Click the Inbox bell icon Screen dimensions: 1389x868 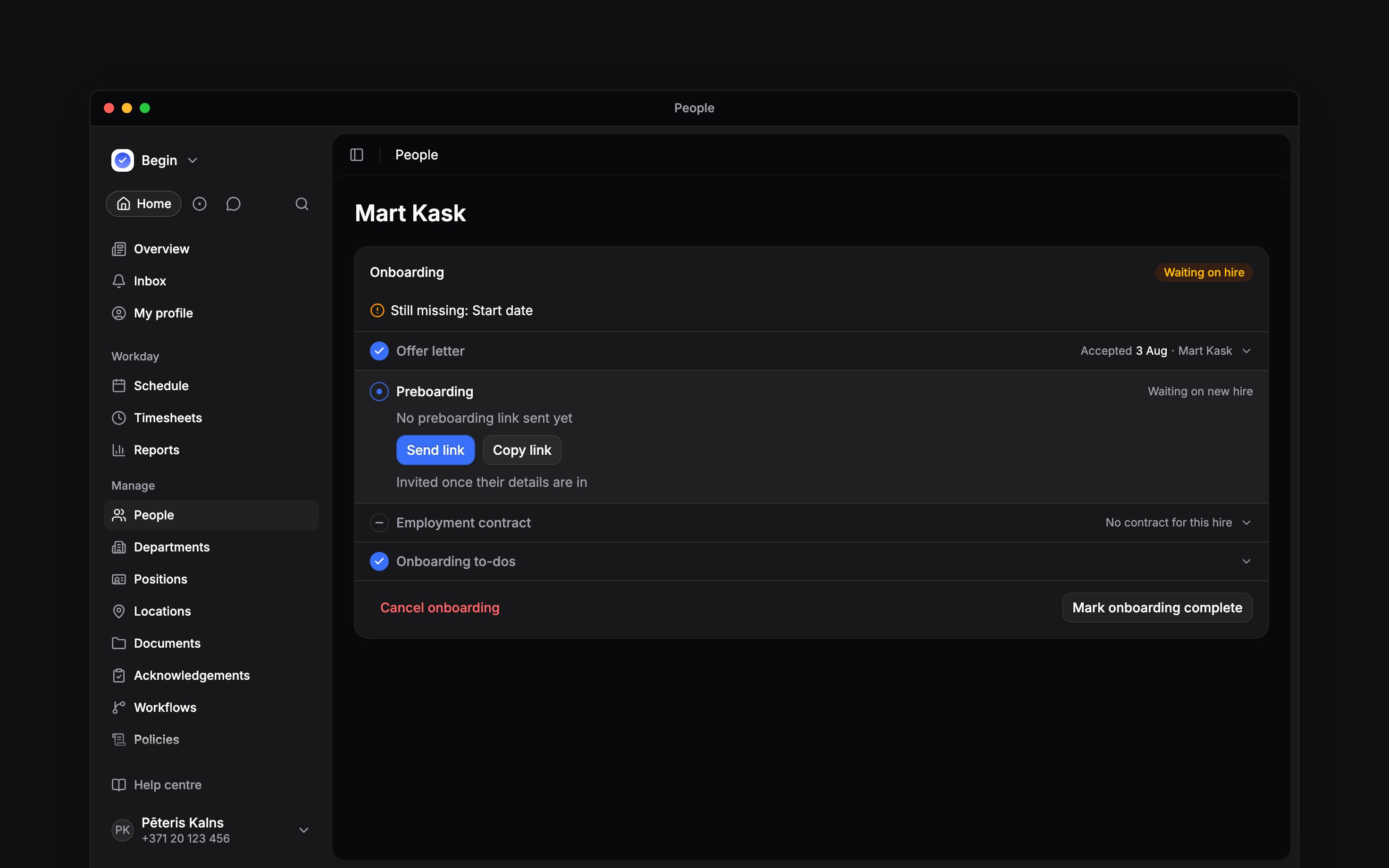[x=119, y=281]
